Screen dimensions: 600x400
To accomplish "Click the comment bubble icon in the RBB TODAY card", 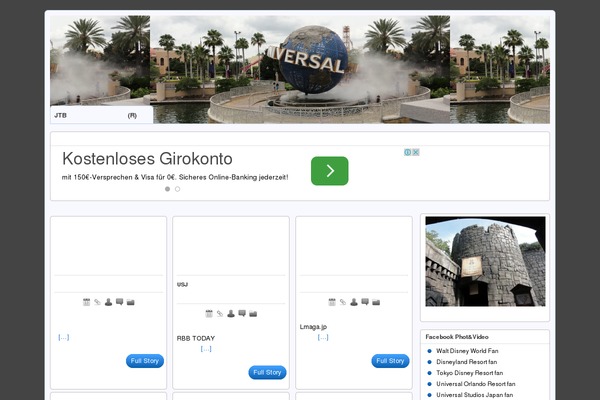I will tap(242, 313).
